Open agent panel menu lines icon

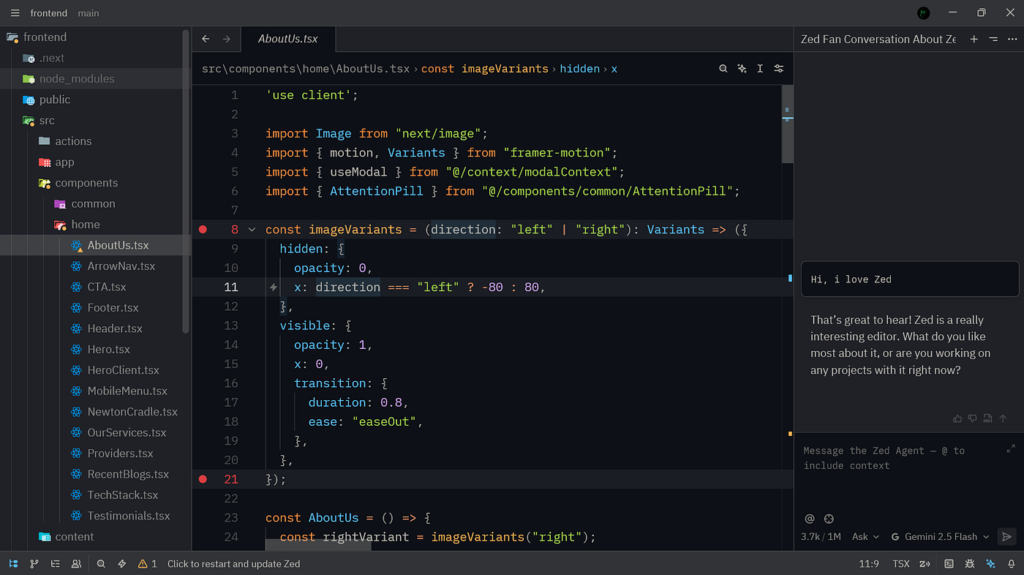[x=993, y=39]
